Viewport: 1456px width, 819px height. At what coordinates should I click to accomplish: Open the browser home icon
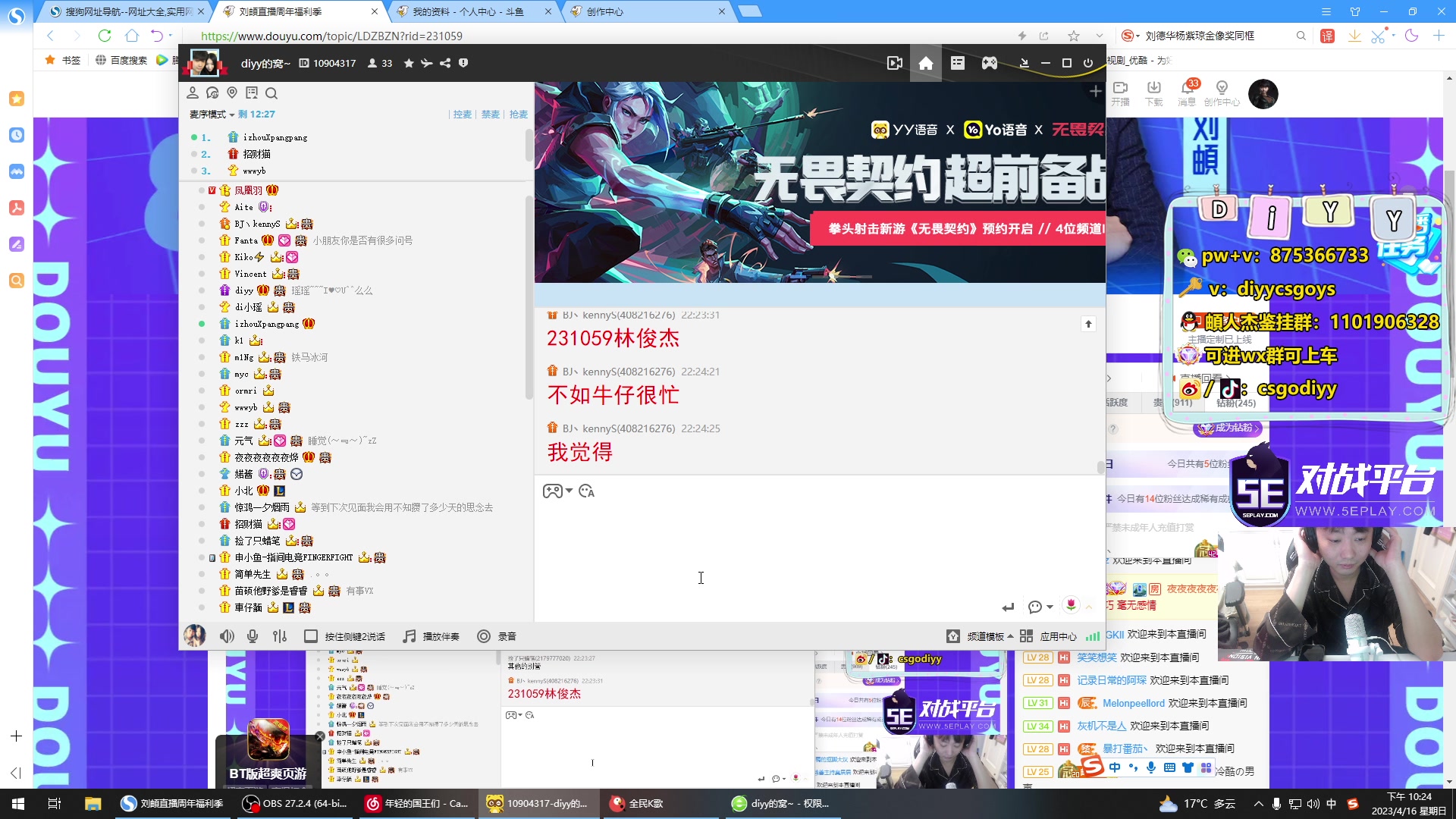[x=132, y=36]
